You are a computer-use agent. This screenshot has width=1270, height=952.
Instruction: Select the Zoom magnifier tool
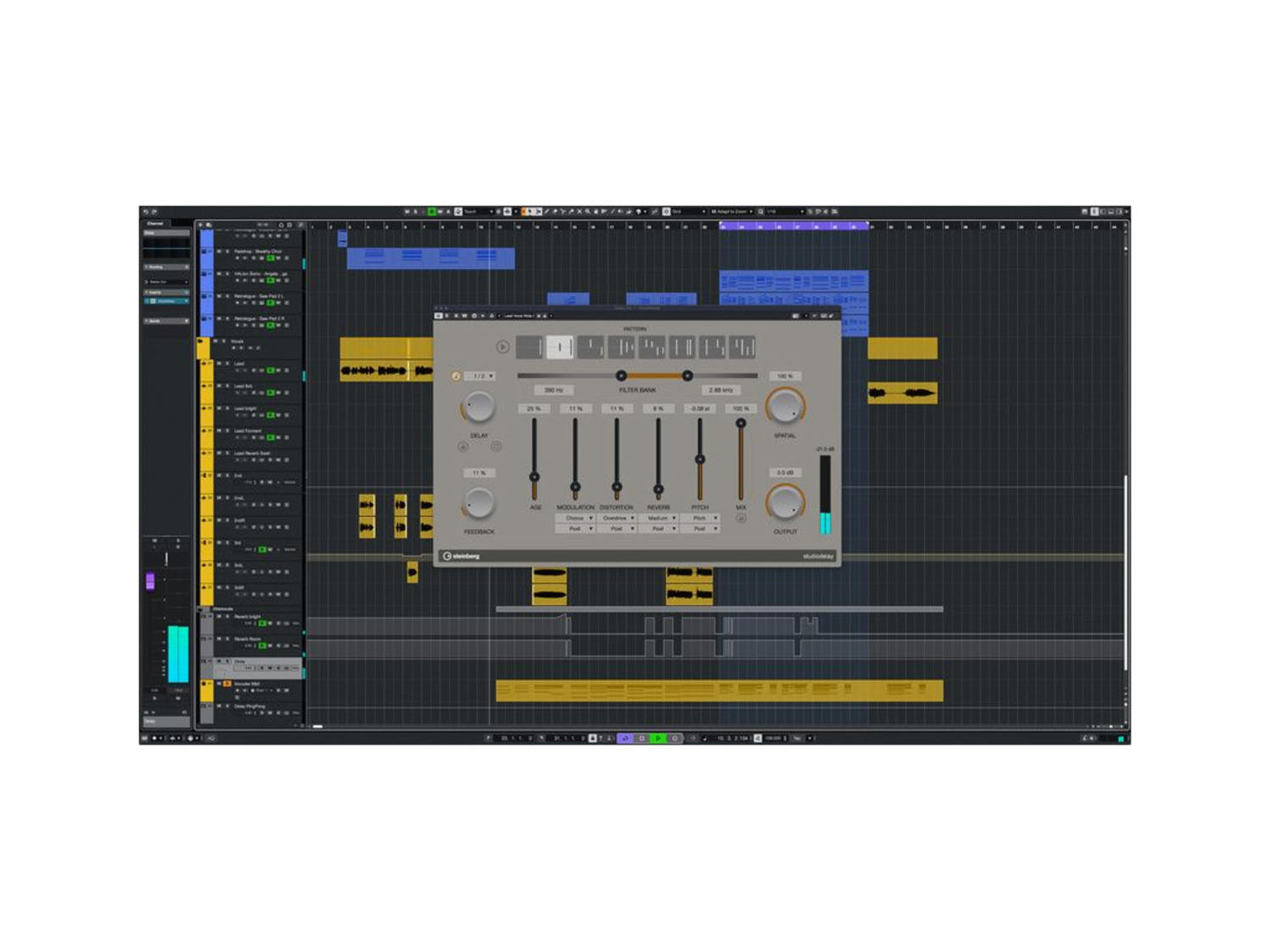tap(588, 211)
